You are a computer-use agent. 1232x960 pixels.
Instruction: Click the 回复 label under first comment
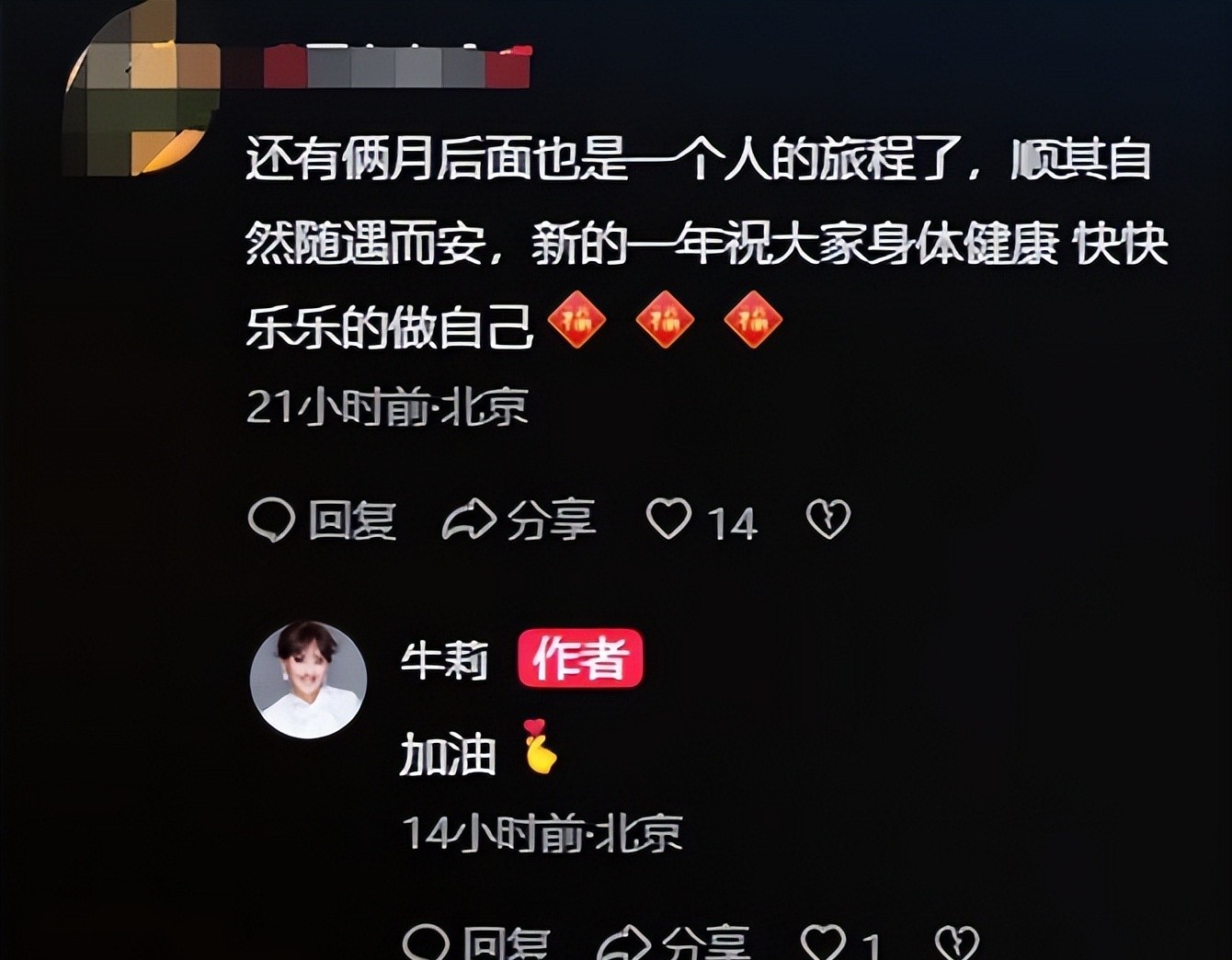click(x=351, y=520)
